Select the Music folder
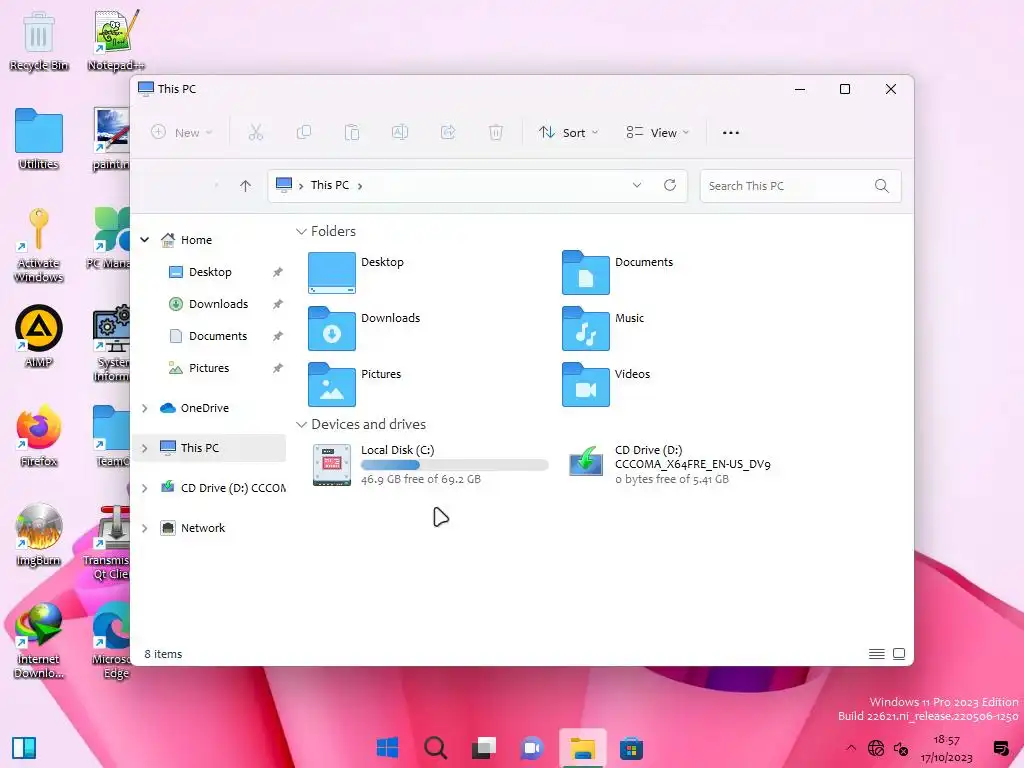 (603, 328)
